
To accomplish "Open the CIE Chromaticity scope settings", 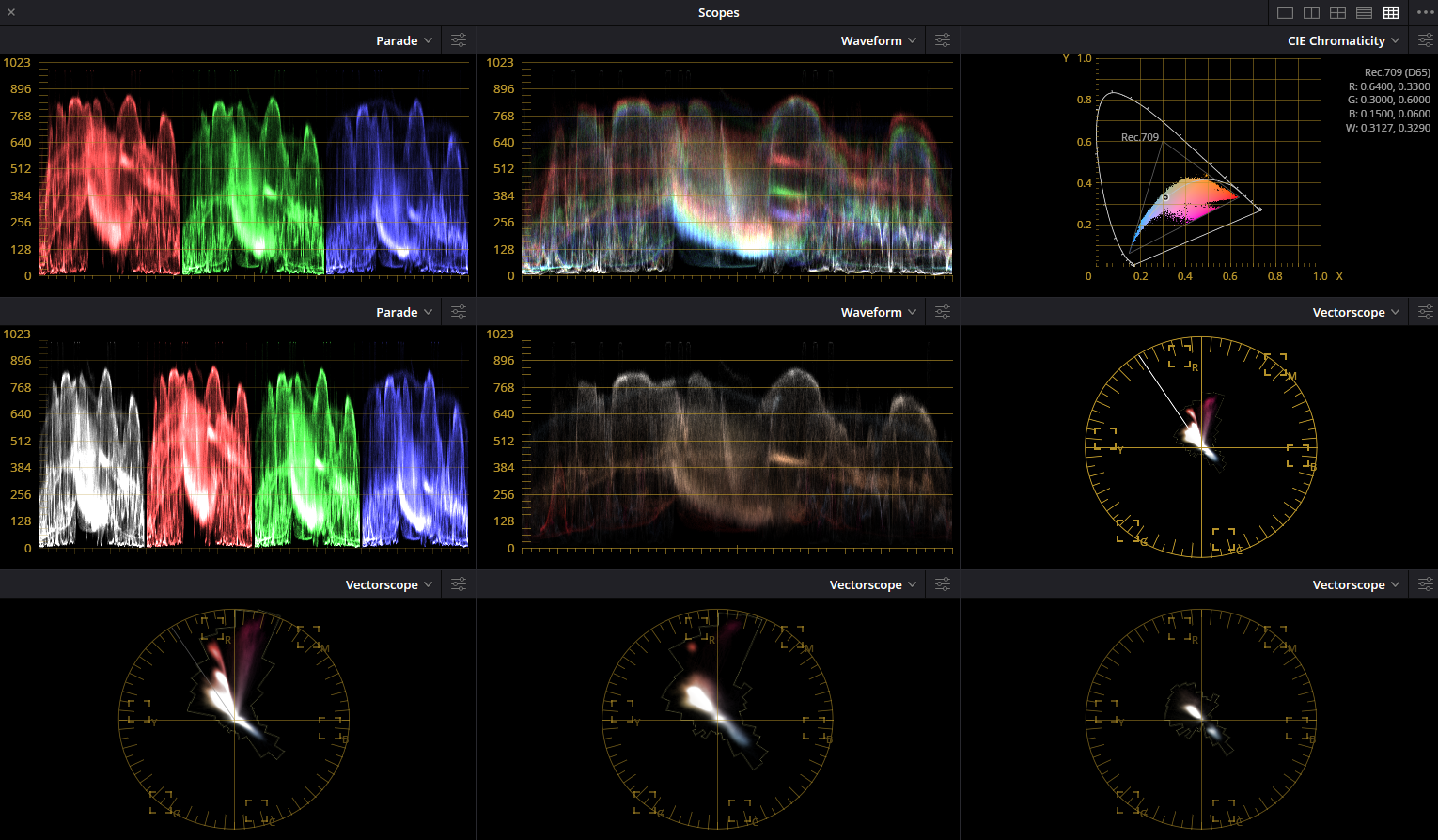I will (x=1425, y=39).
